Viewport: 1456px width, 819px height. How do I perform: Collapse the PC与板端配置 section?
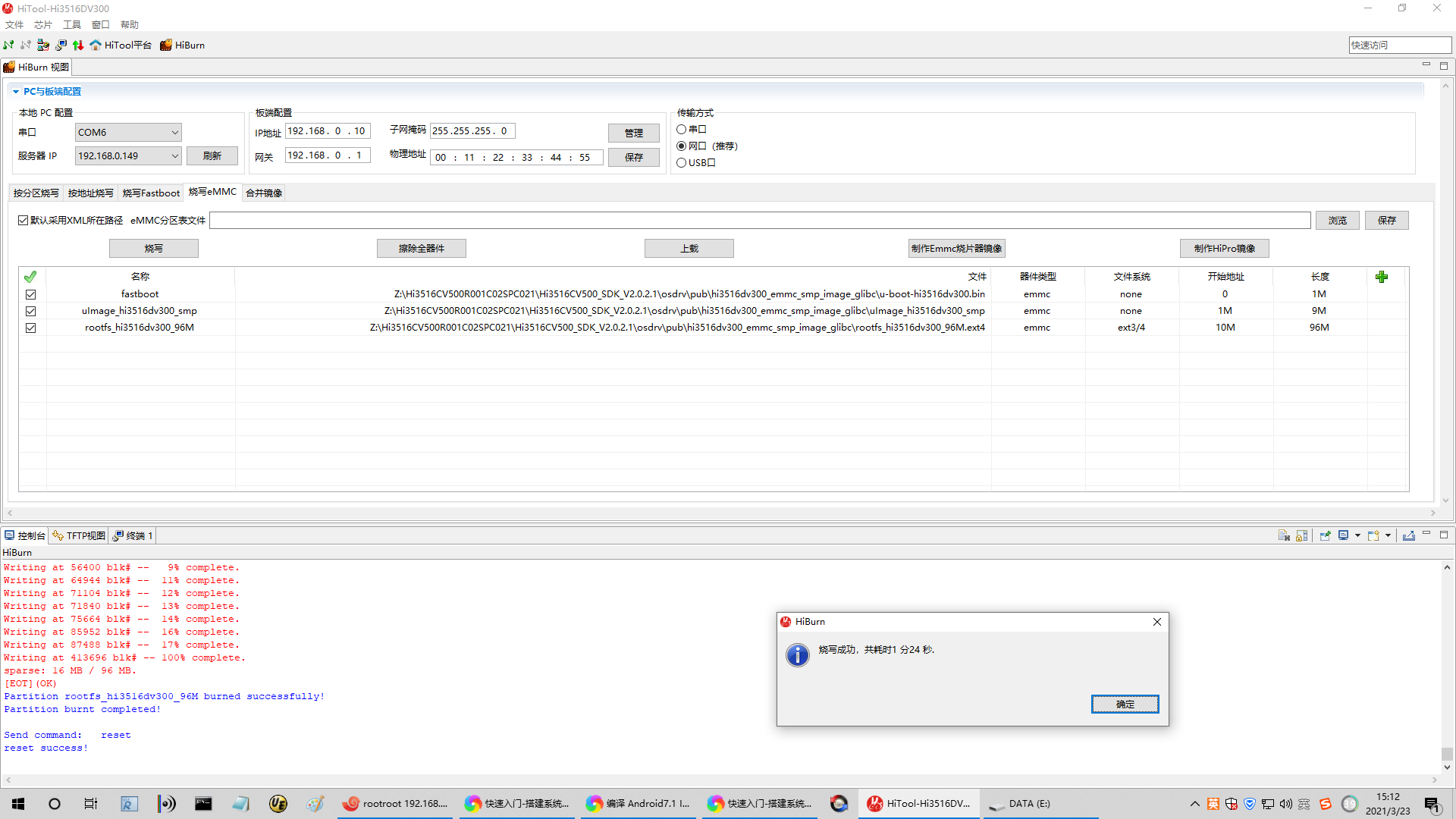click(x=16, y=91)
